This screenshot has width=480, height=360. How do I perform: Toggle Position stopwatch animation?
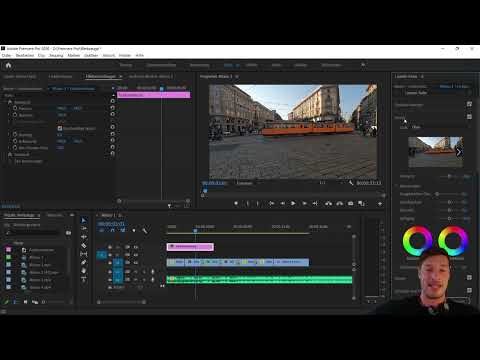click(x=15, y=108)
